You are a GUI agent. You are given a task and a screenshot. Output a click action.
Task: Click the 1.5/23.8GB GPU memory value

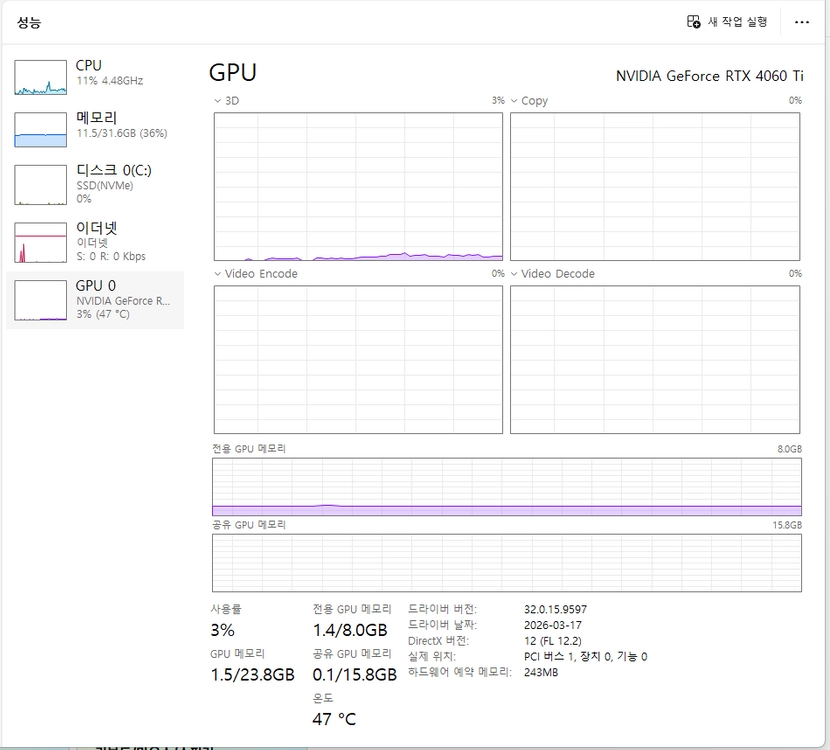252,675
